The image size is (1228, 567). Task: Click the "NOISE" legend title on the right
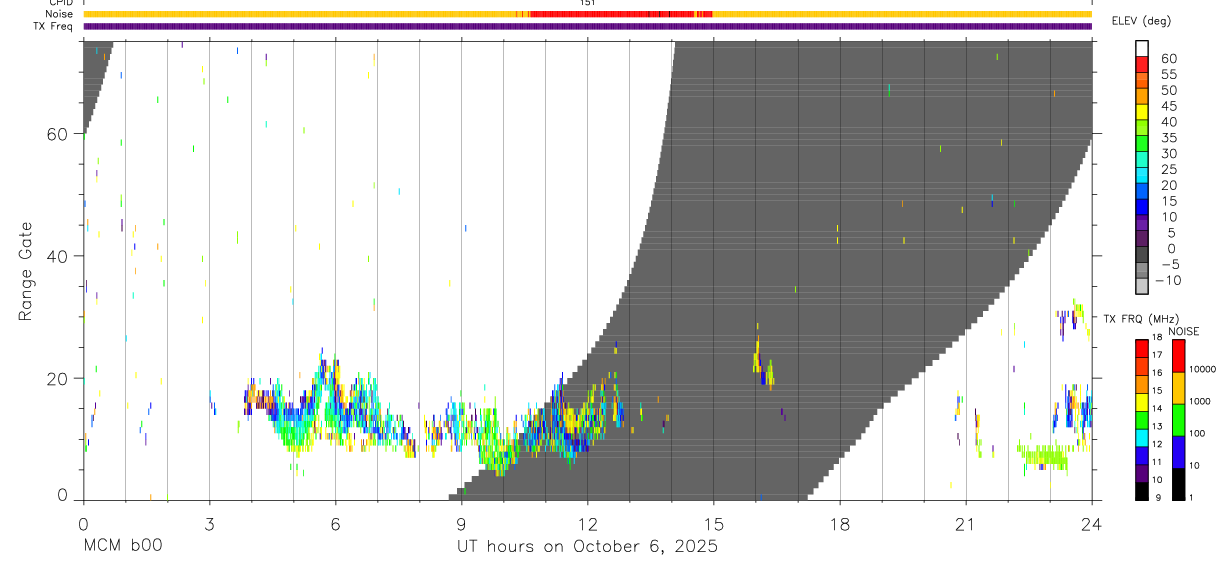coord(1185,332)
